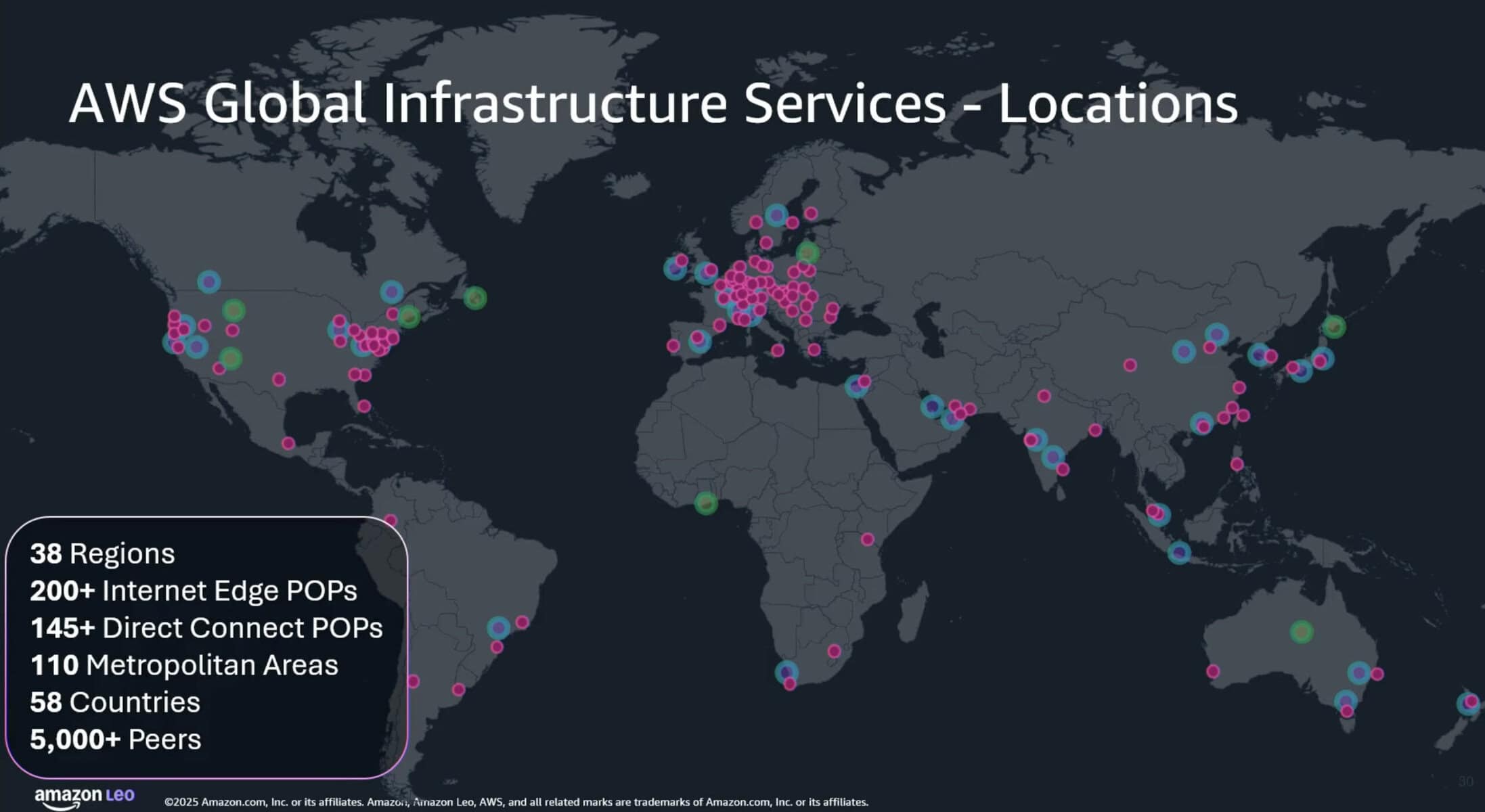Screen dimensions: 1485x812
Task: Click the Amazon copyright notice text
Action: pyautogui.click(x=516, y=802)
